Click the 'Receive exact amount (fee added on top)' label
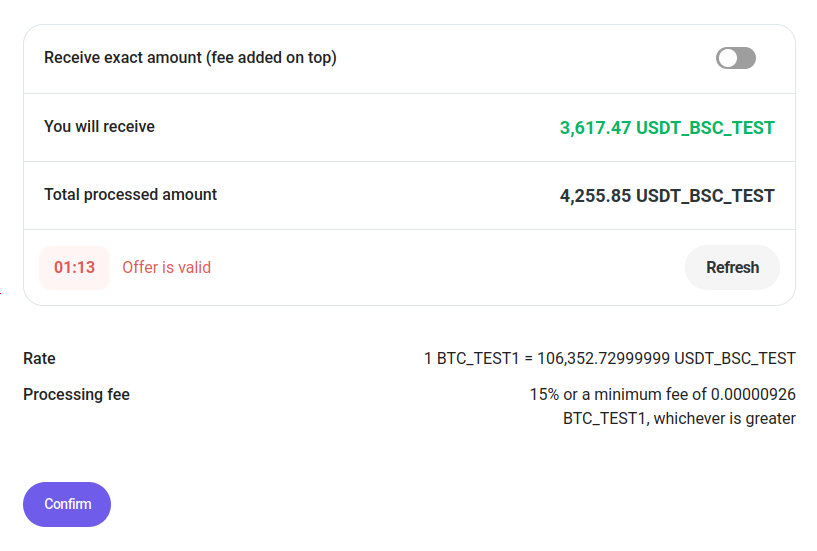 coord(190,58)
